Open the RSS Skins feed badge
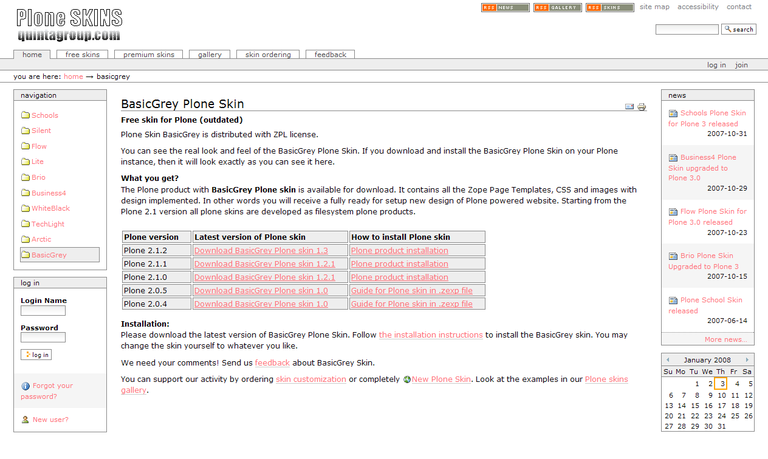 click(x=609, y=8)
